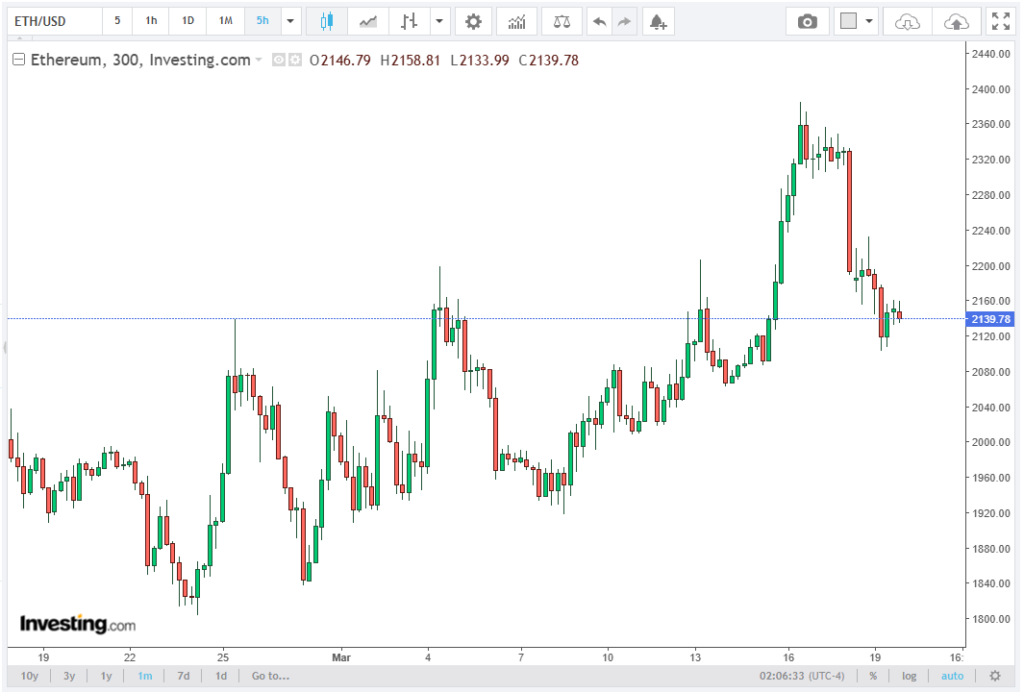Expand the time interval dropdown arrow
Screen dimensions: 1024x693
pyautogui.click(x=290, y=21)
